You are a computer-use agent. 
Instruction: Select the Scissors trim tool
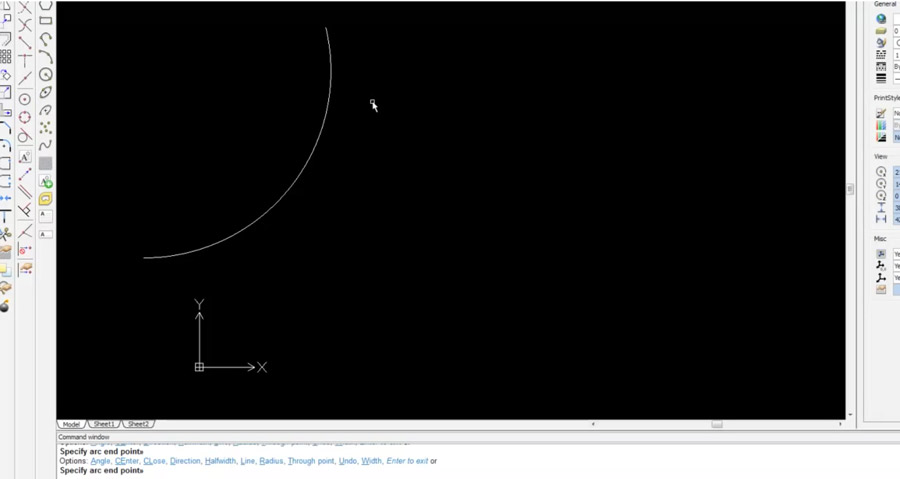point(6,234)
